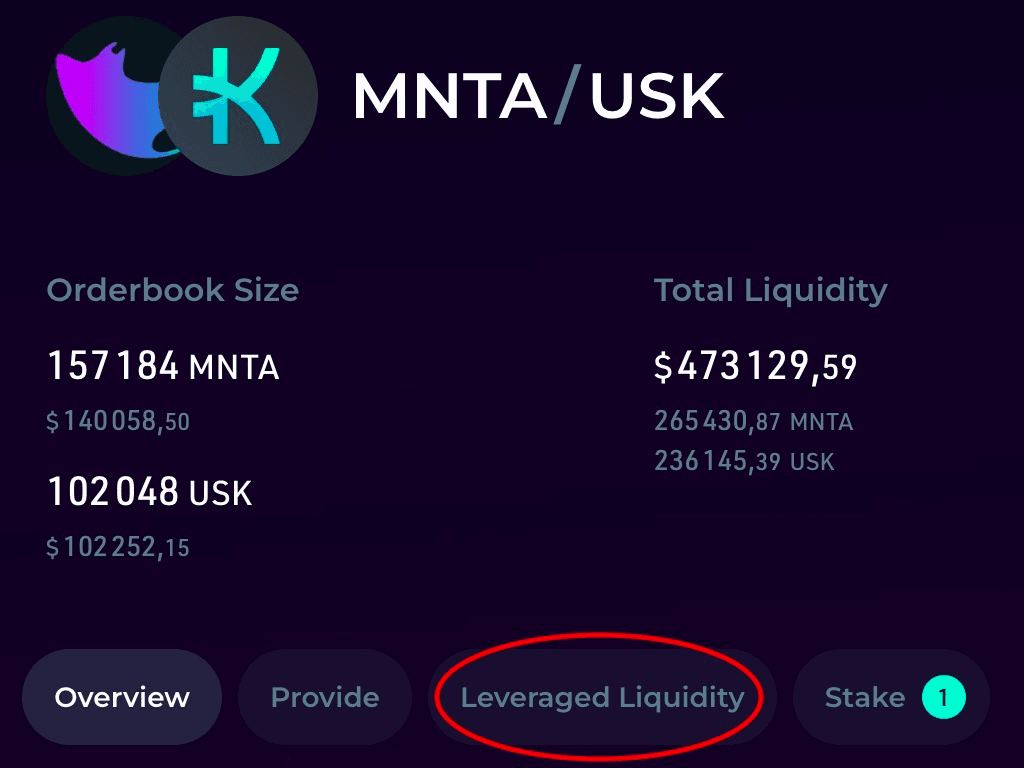The height and width of the screenshot is (768, 1024).
Task: Select the 102 048 USK orderbook value
Action: 150,492
